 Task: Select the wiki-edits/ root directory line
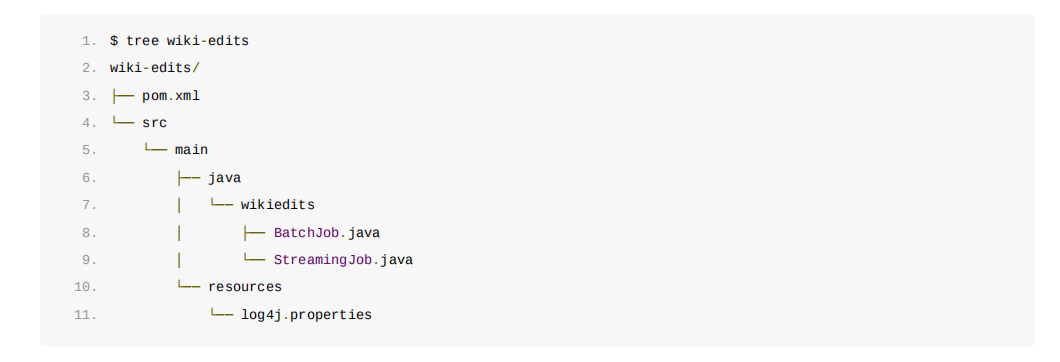155,68
